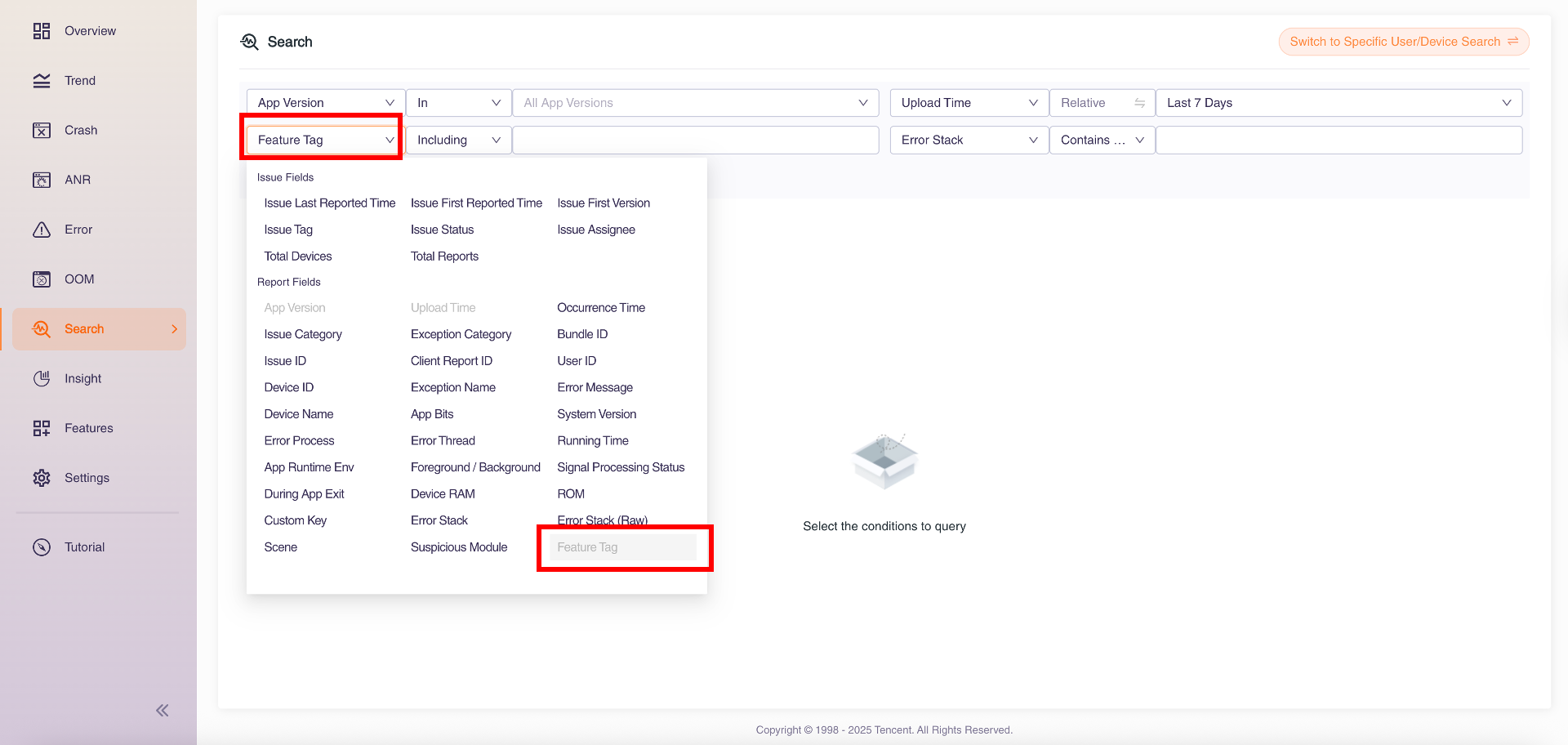1568x745 pixels.
Task: Open the Tutorial link in sidebar
Action: (x=84, y=547)
